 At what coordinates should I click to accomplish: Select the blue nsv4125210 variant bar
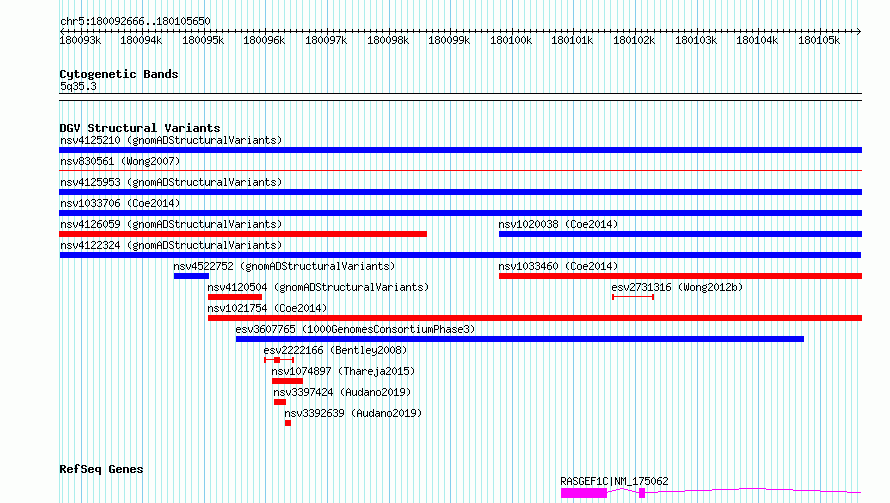tap(460, 150)
